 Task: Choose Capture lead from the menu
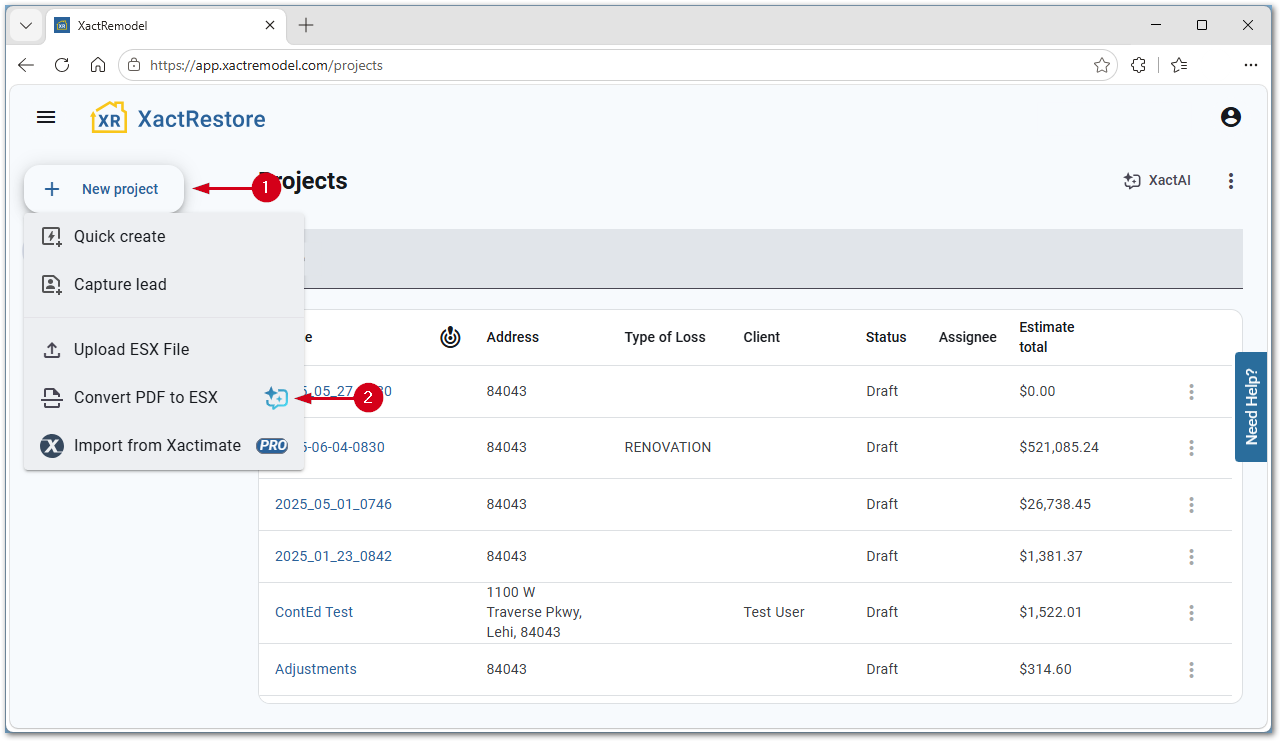coord(164,285)
